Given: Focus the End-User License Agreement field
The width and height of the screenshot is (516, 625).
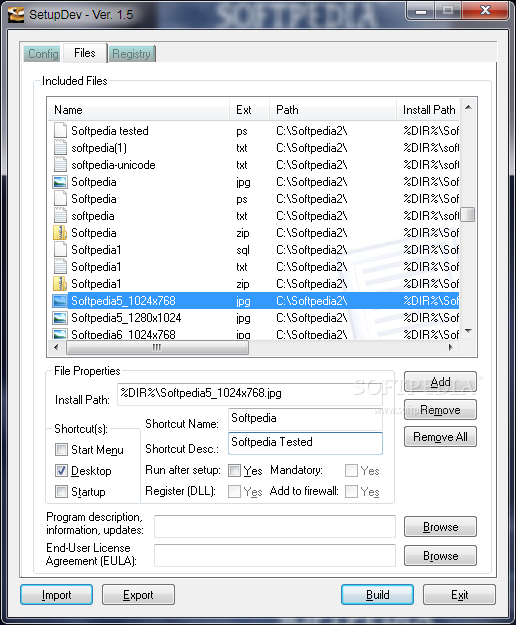Looking at the screenshot, I should pyautogui.click(x=275, y=556).
